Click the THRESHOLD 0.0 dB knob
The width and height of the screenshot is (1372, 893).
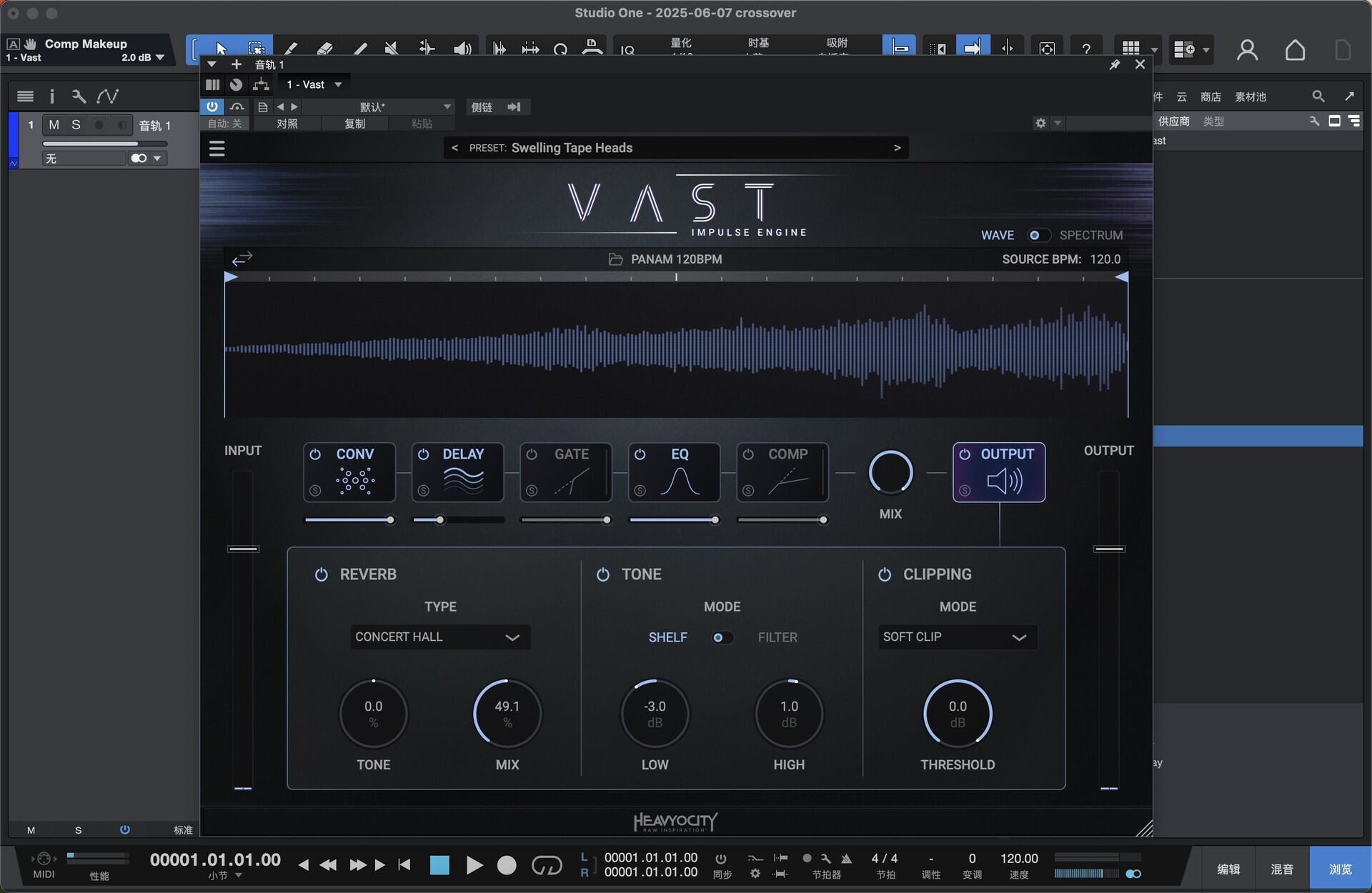pyautogui.click(x=958, y=714)
